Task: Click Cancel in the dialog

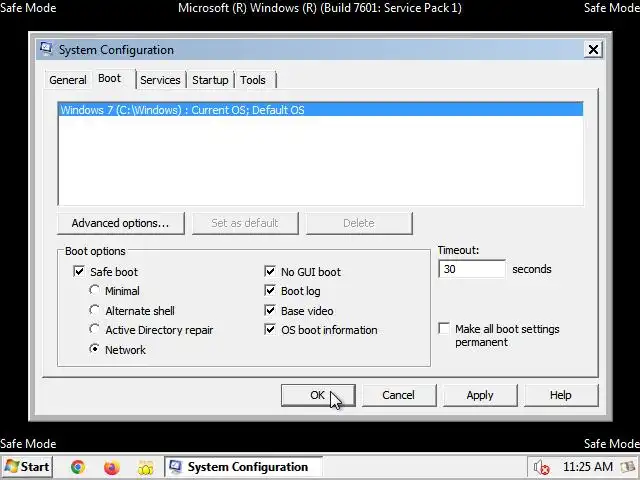Action: [398, 395]
